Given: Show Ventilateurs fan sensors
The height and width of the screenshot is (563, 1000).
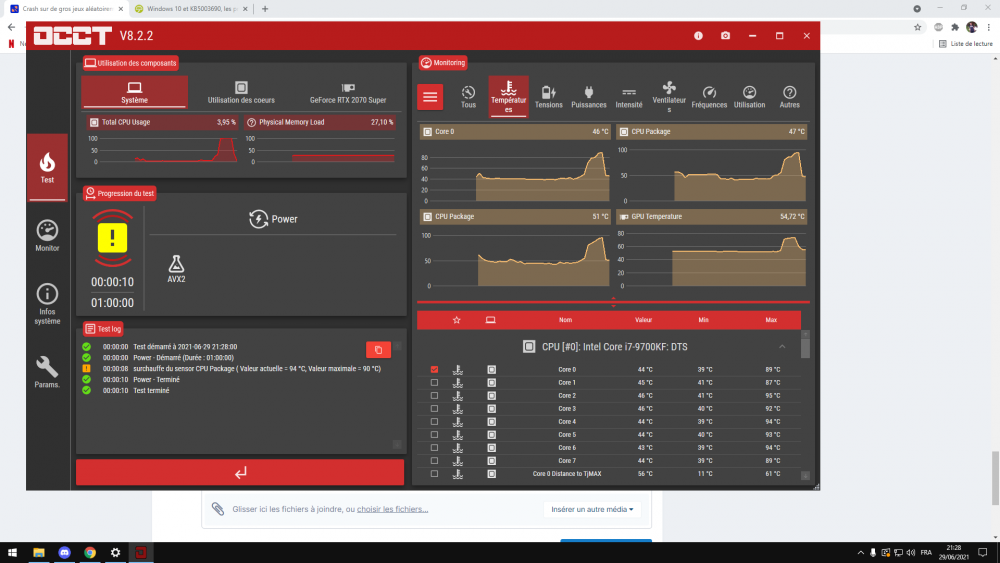Looking at the screenshot, I should (669, 97).
